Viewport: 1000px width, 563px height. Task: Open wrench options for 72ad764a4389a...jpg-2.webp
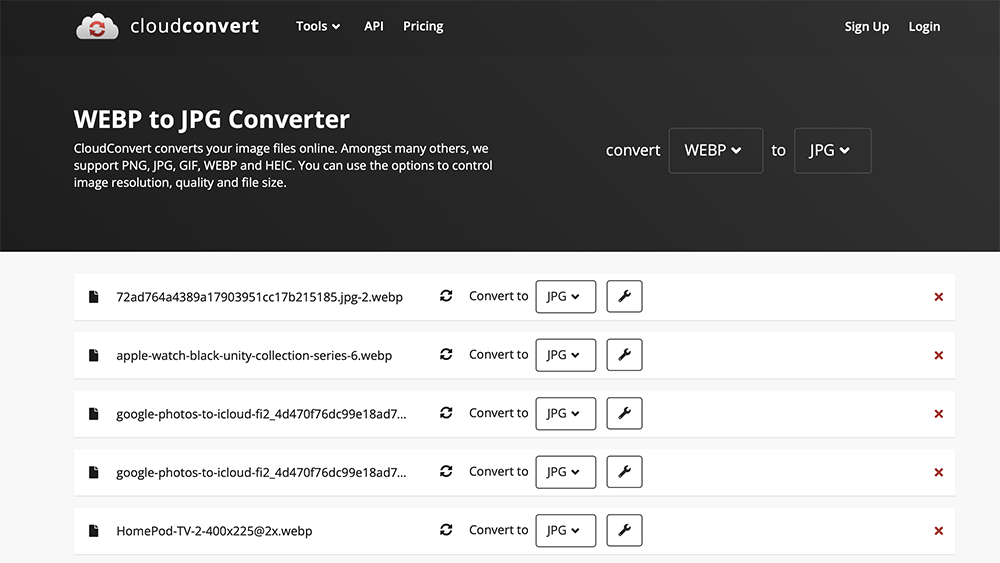pos(624,296)
